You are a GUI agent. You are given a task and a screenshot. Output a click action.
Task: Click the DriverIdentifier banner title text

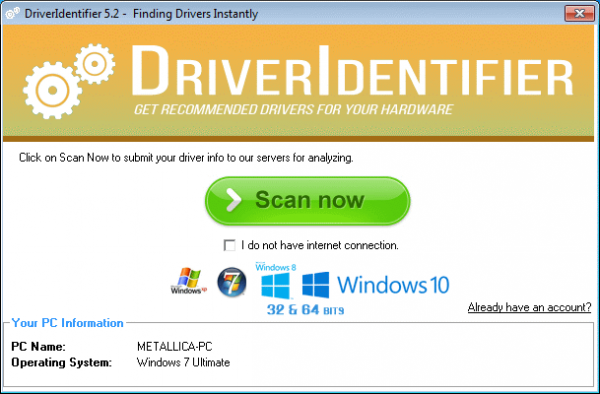(x=352, y=71)
